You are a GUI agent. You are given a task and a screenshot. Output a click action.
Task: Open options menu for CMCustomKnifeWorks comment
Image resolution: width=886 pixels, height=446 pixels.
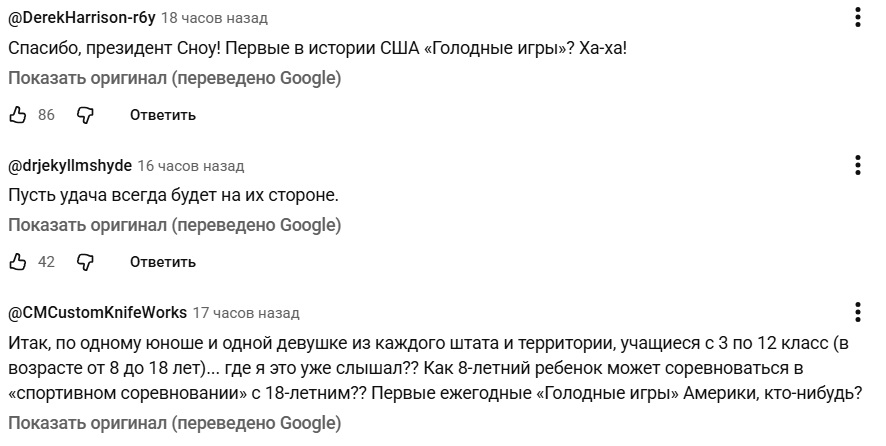tap(858, 312)
